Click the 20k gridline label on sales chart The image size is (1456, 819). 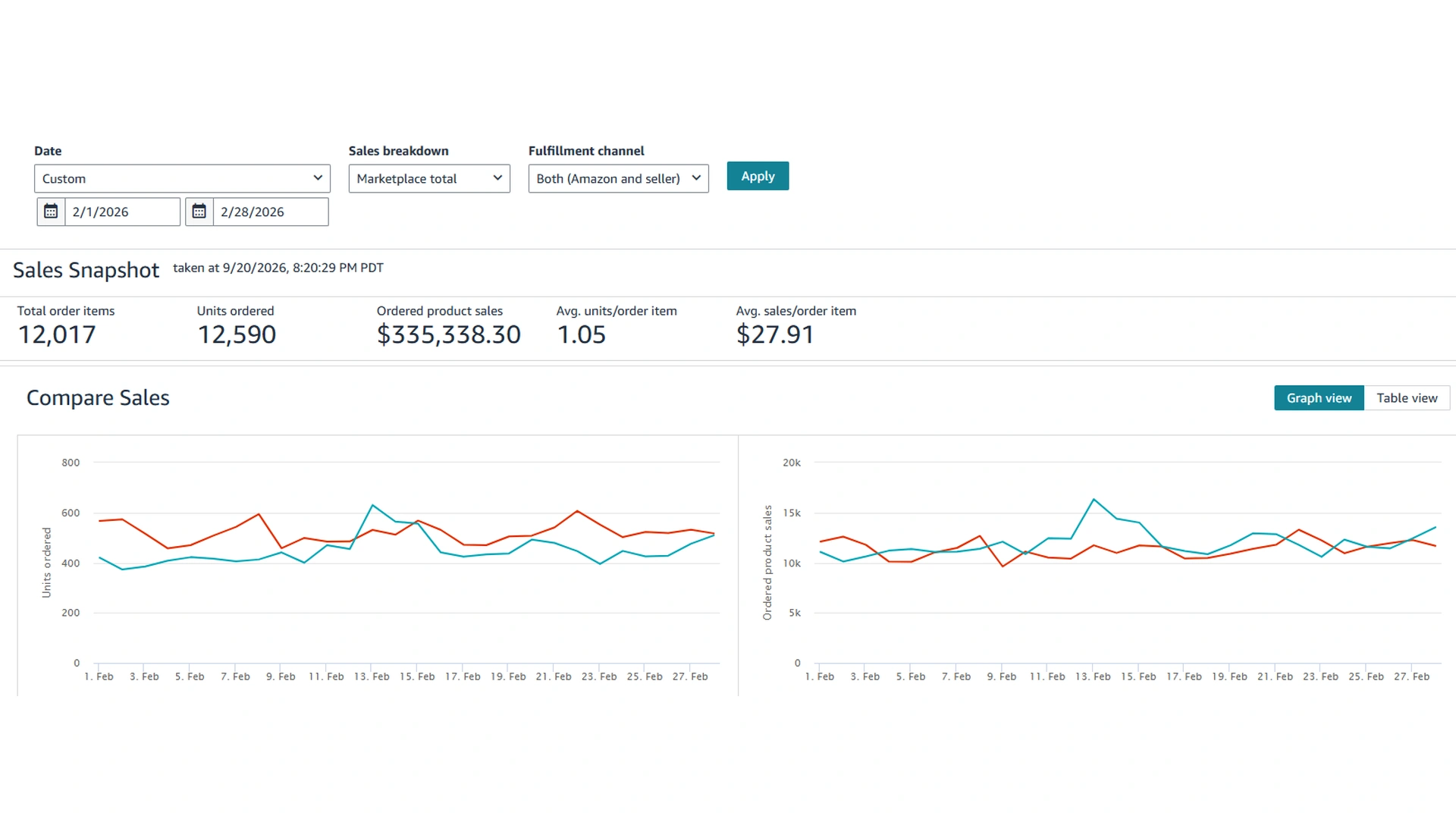click(x=792, y=463)
